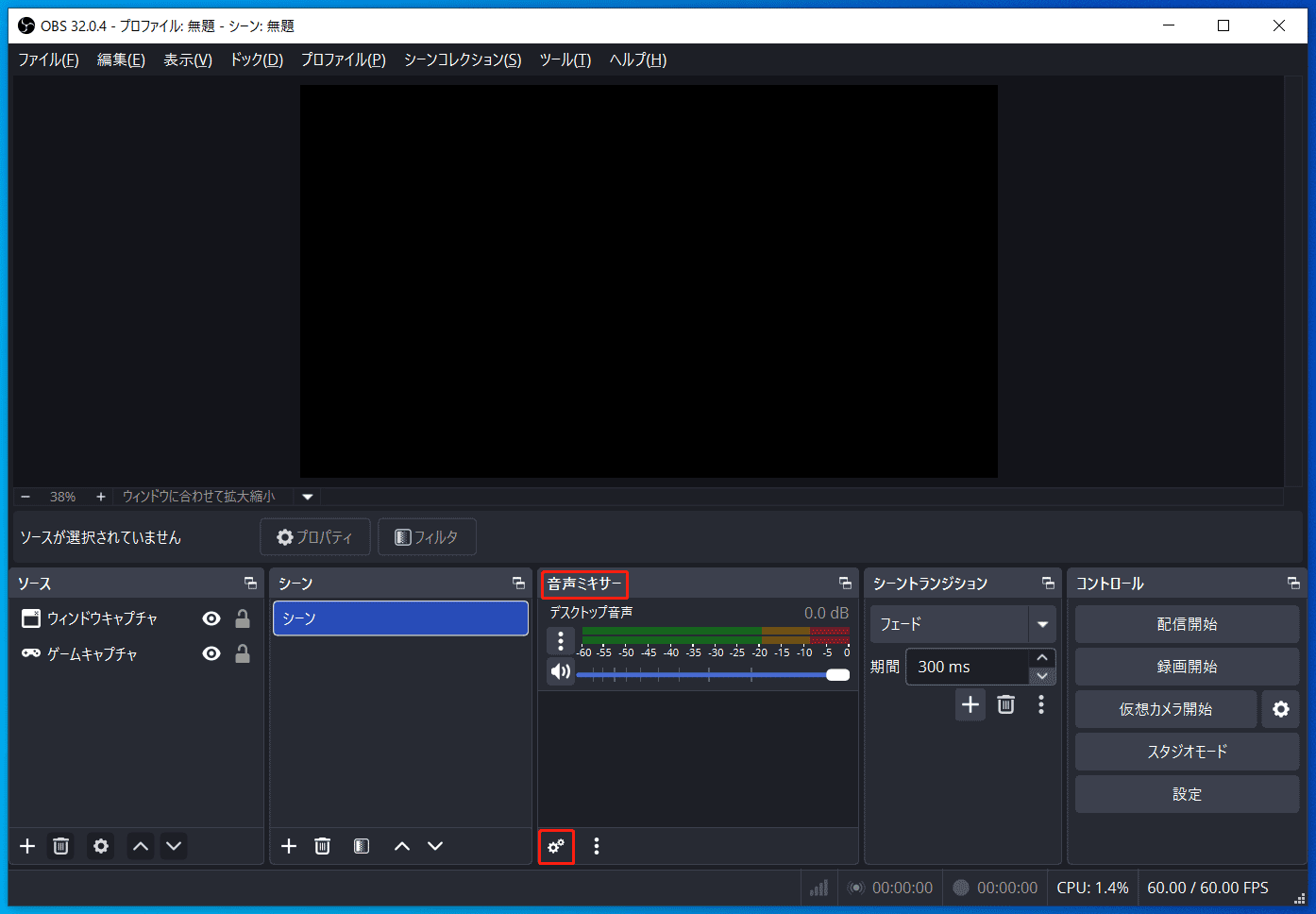Move scene up in シーン dock

[x=402, y=846]
